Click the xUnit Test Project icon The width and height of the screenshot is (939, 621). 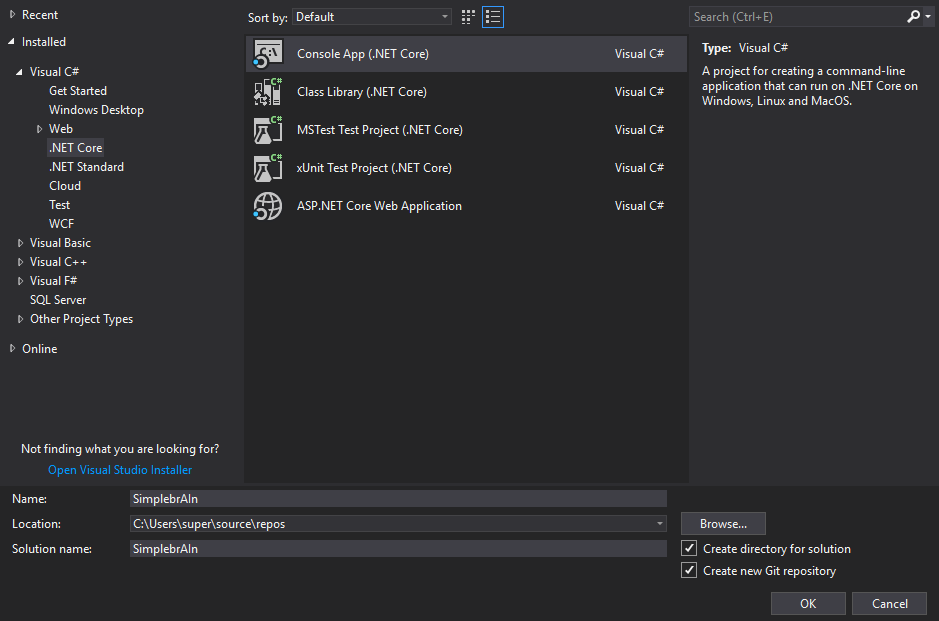tap(268, 168)
